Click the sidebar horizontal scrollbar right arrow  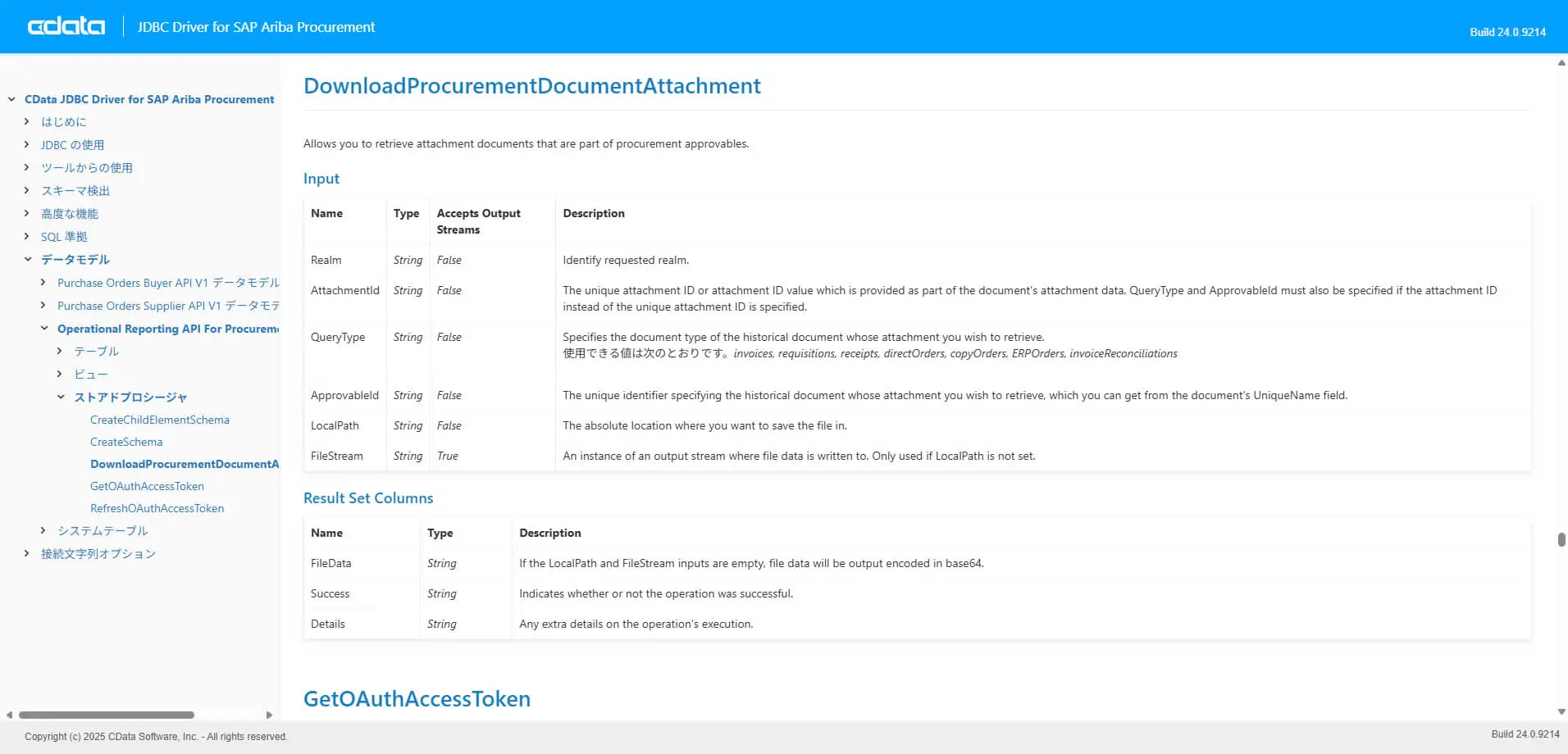tap(269, 715)
